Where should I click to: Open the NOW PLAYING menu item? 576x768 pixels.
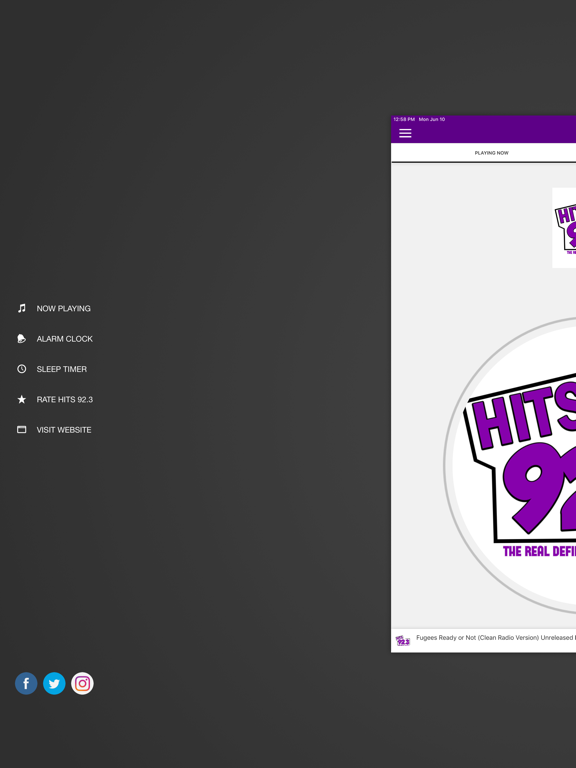64,309
